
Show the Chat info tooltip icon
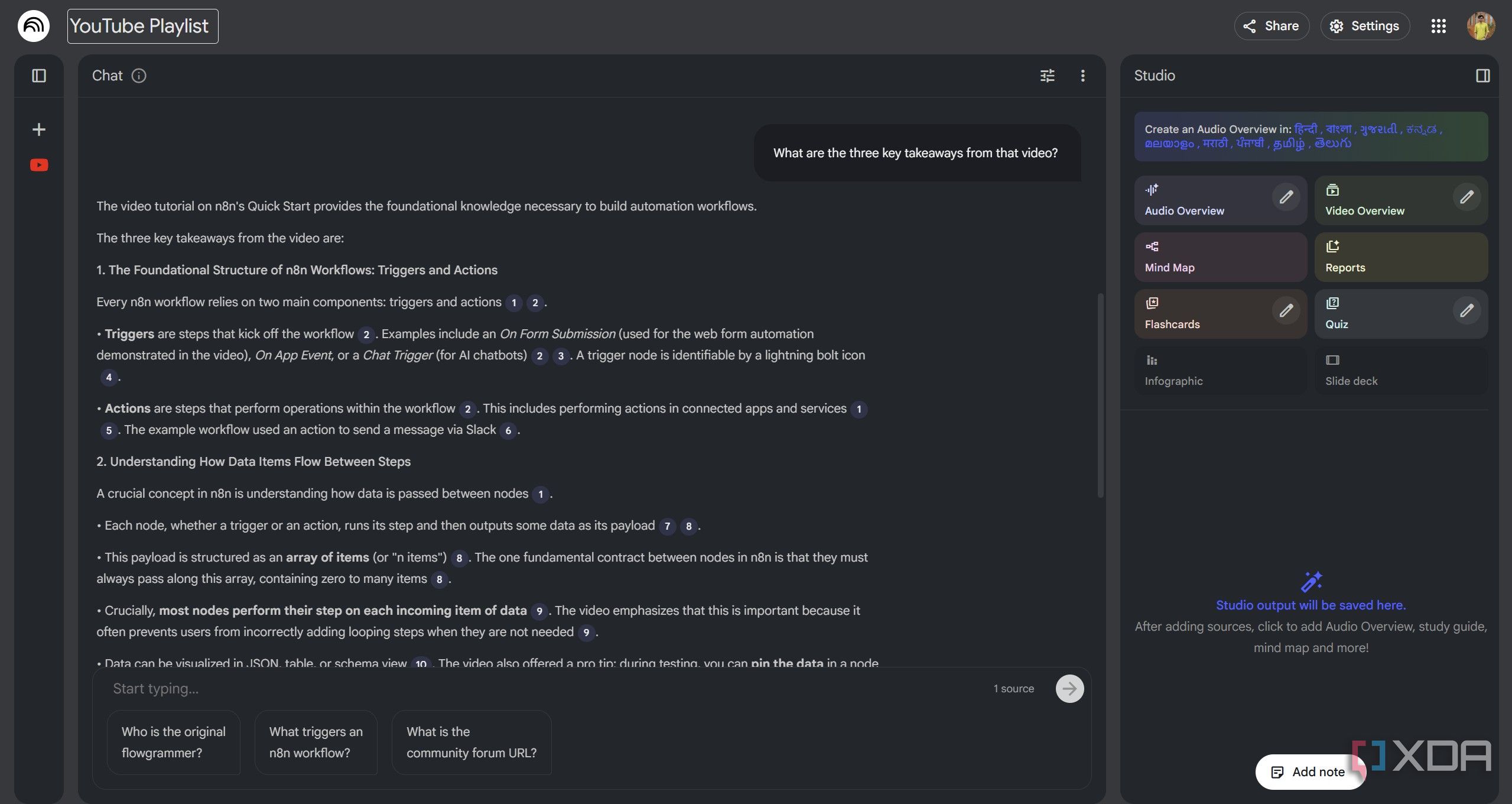click(x=139, y=76)
